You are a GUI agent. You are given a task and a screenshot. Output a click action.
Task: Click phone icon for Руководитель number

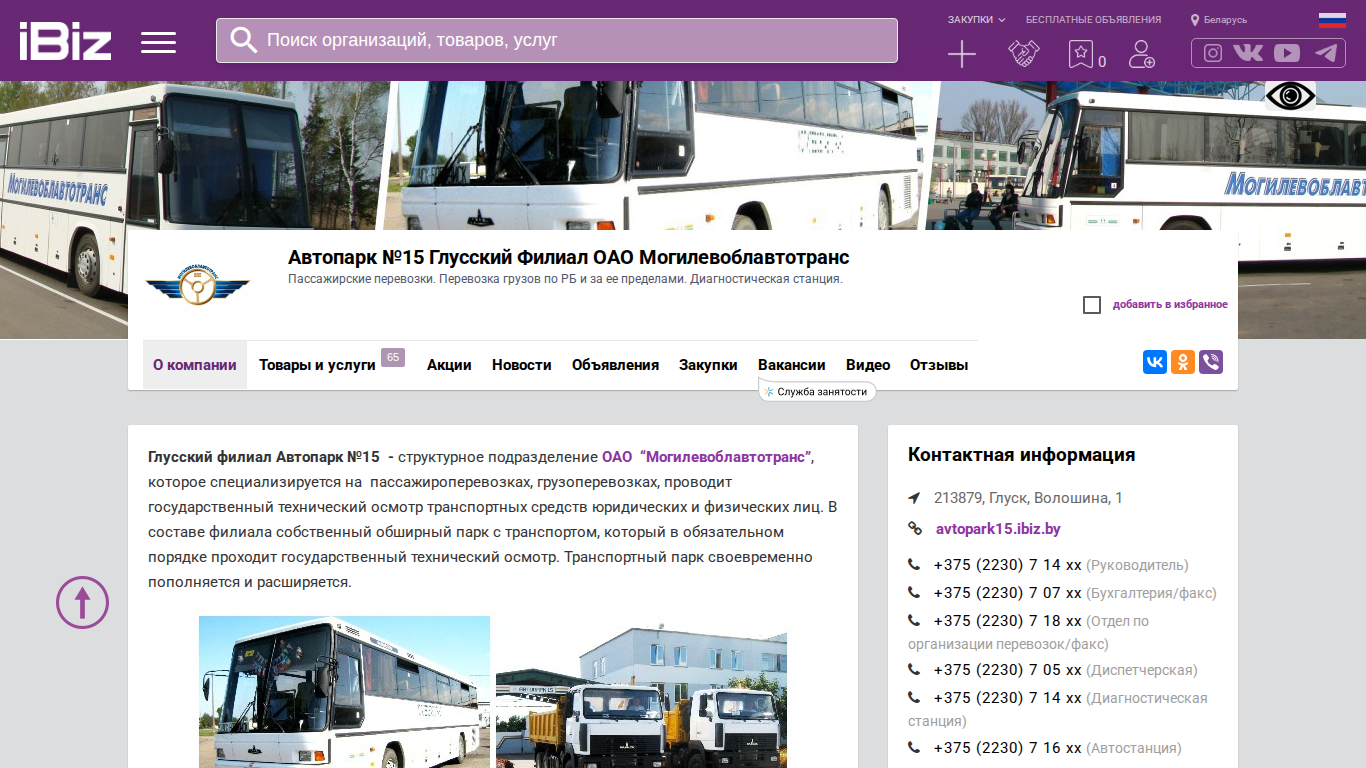(914, 565)
